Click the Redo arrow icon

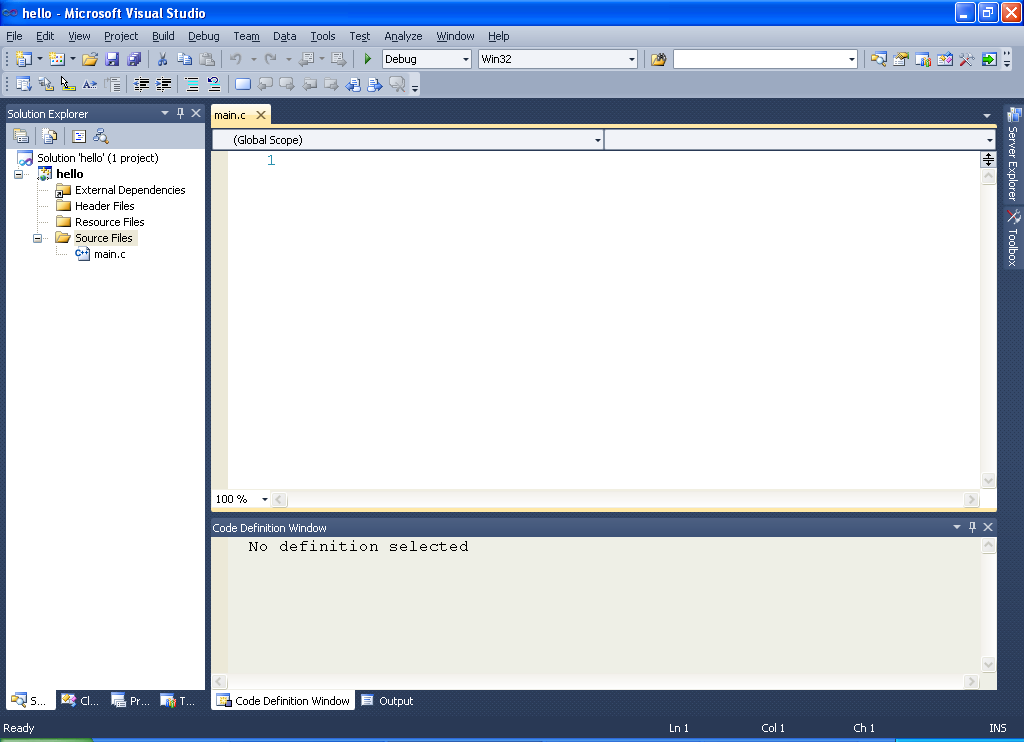point(270,59)
